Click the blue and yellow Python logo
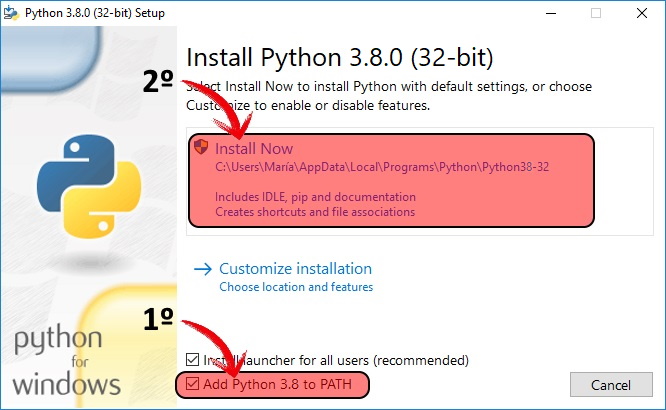666x410 pixels. (89, 186)
